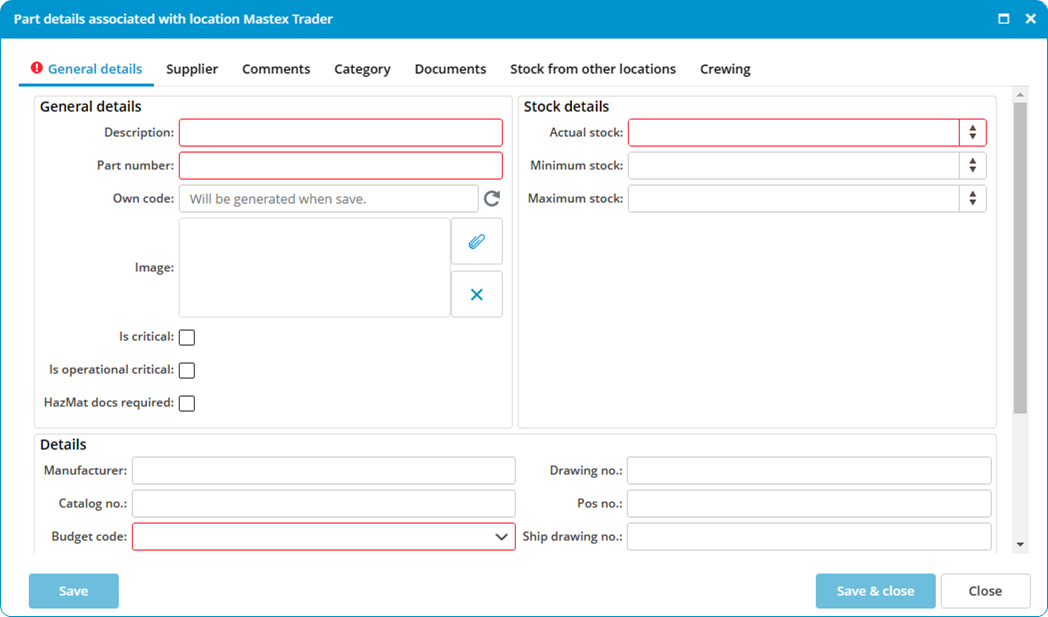This screenshot has height=617, width=1048.
Task: Click the Drawing no. field
Action: (x=809, y=471)
